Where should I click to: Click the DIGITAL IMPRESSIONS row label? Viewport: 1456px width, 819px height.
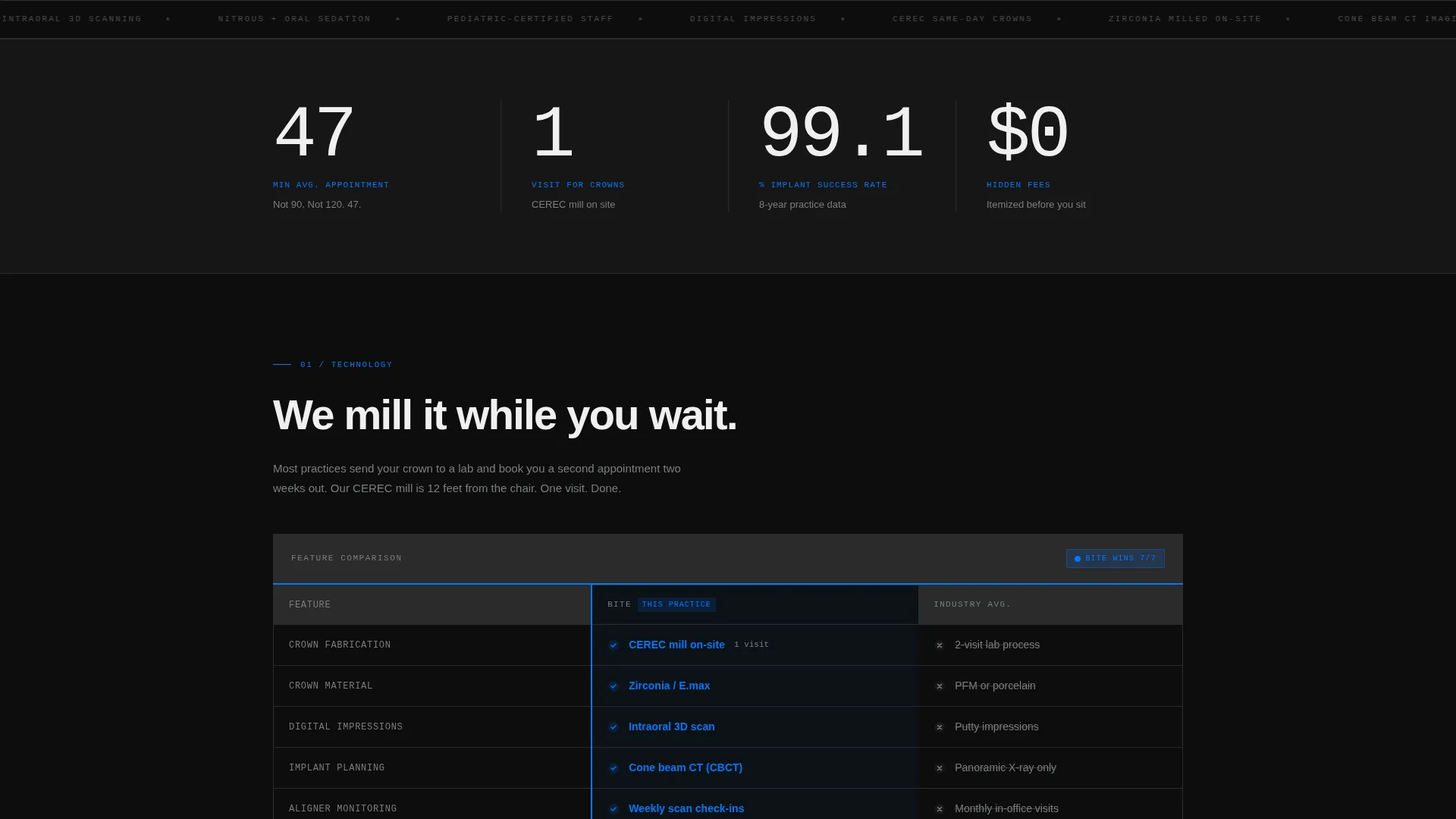pyautogui.click(x=346, y=727)
